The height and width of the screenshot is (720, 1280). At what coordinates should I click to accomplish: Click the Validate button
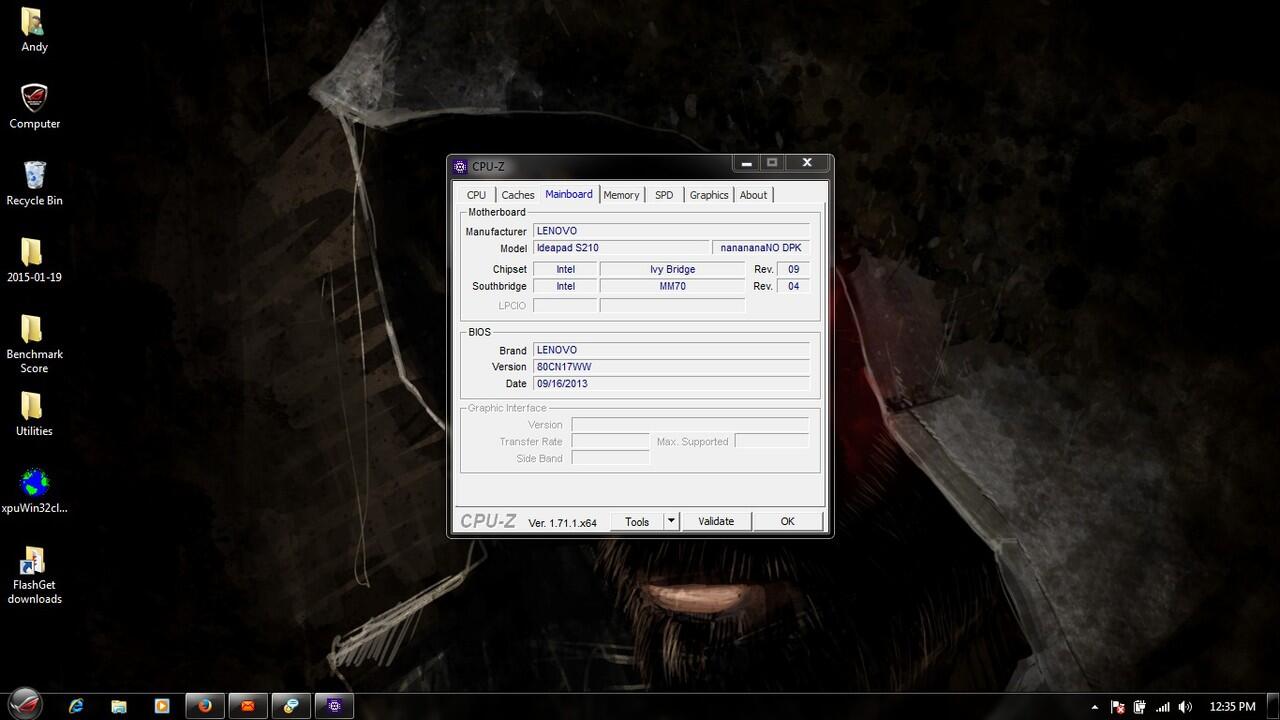(x=716, y=521)
